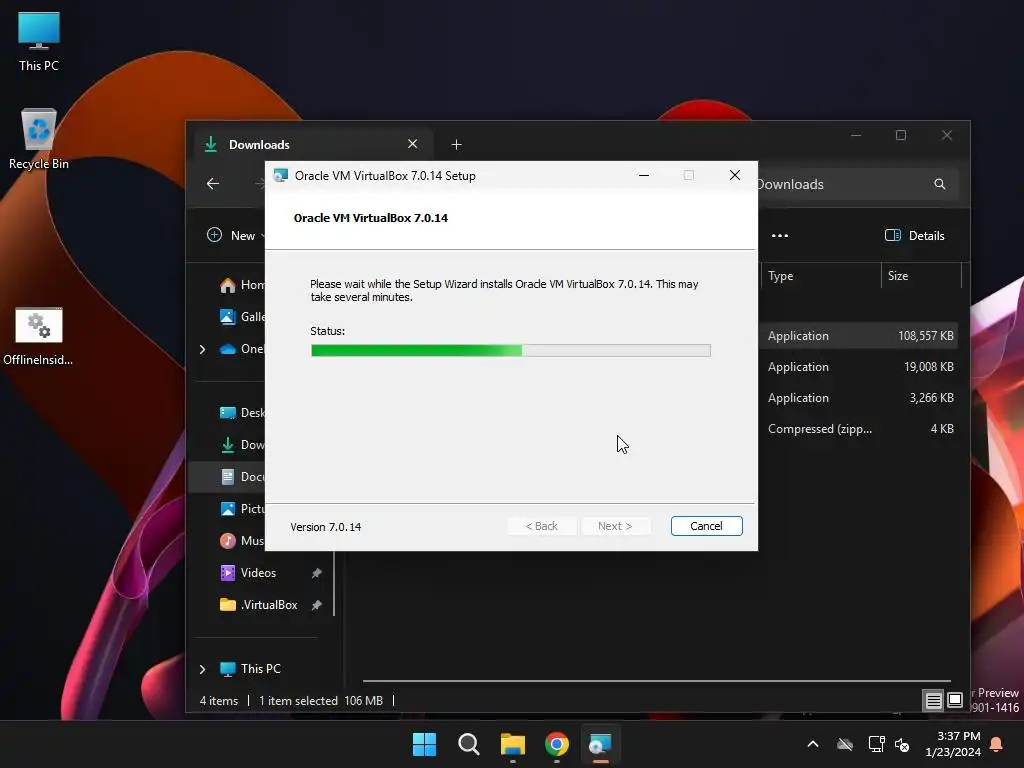
Task: Open Home in the navigation pane
Action: pos(242,285)
